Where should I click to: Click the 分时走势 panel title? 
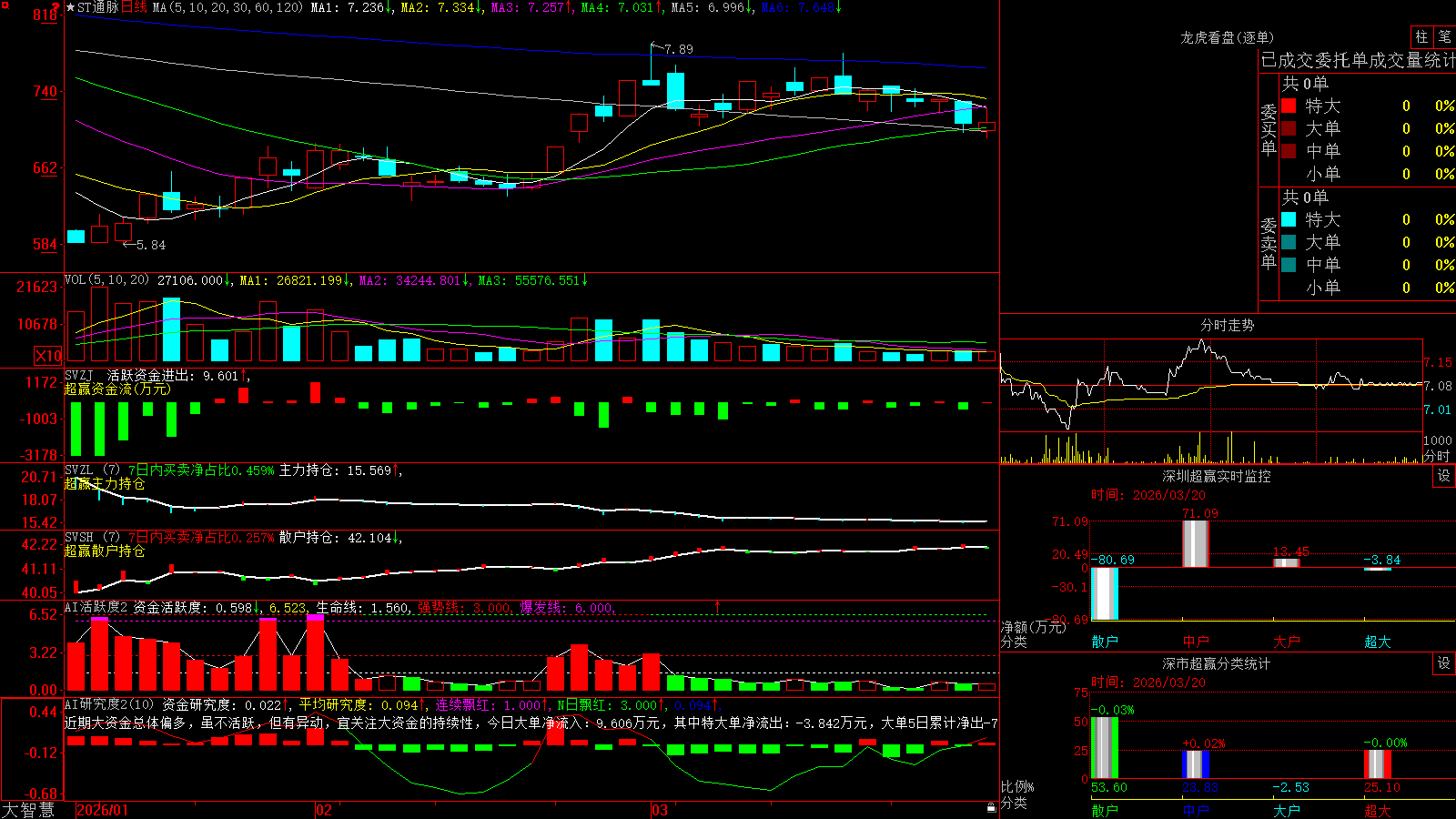coord(1228,325)
